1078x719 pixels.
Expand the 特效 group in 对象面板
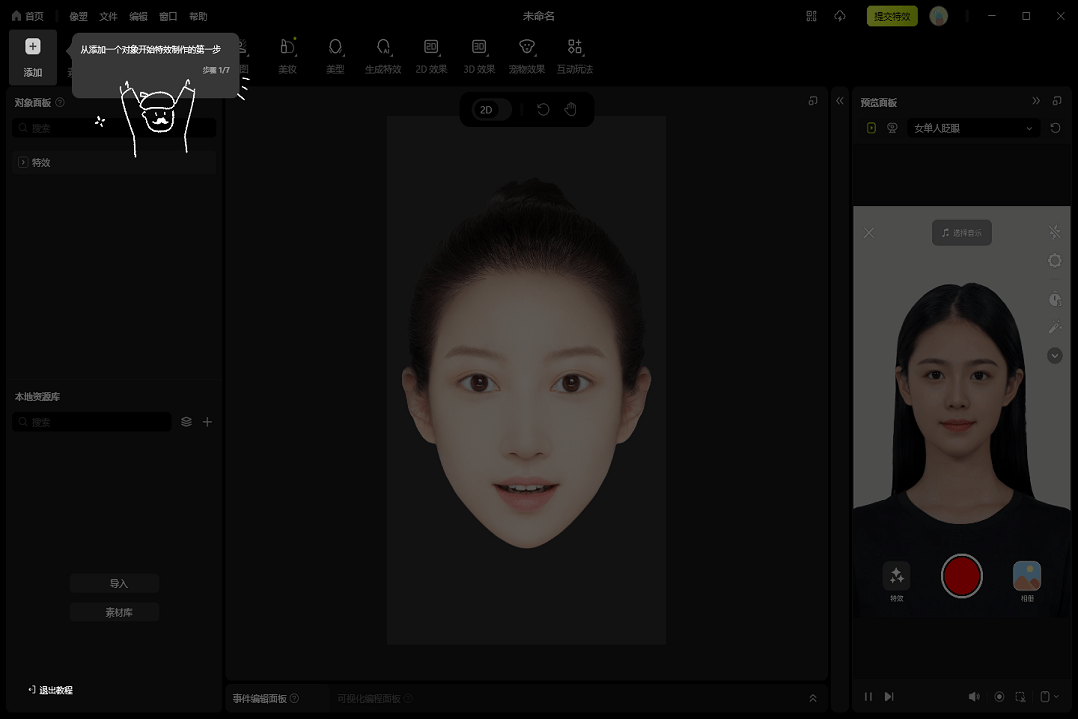click(x=22, y=162)
